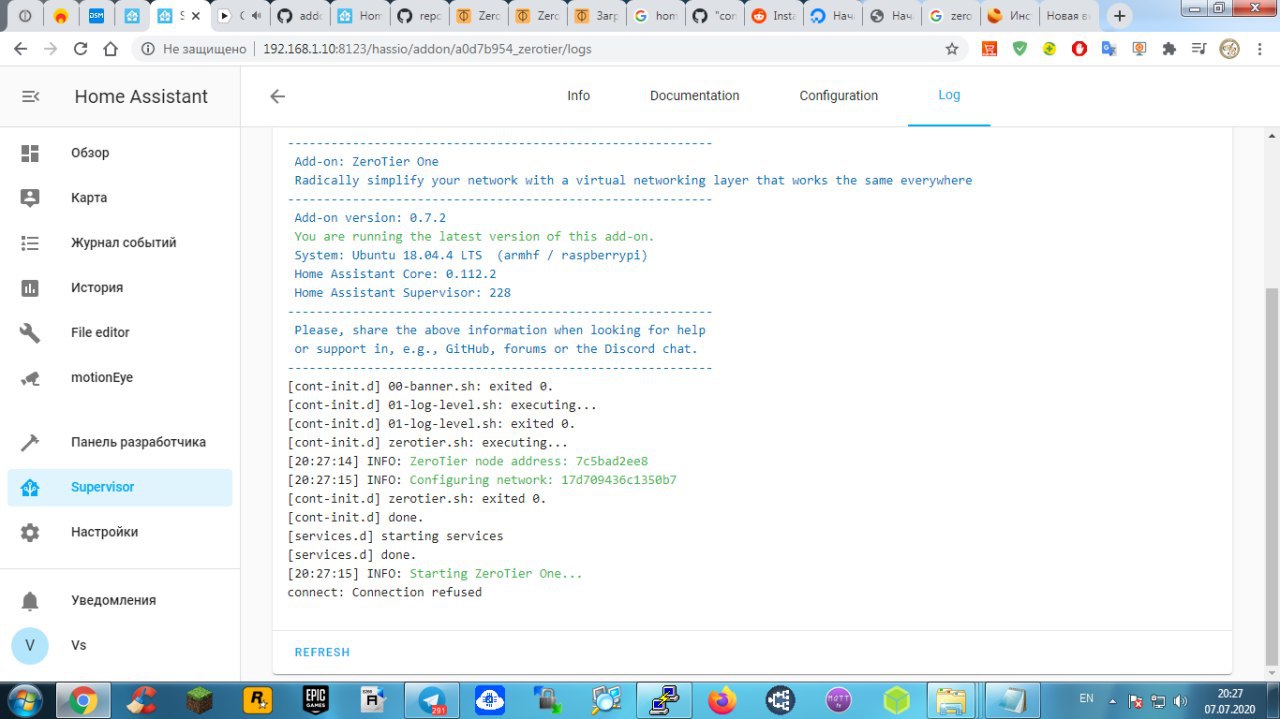Open the MQTT app in taskbar

[837, 701]
